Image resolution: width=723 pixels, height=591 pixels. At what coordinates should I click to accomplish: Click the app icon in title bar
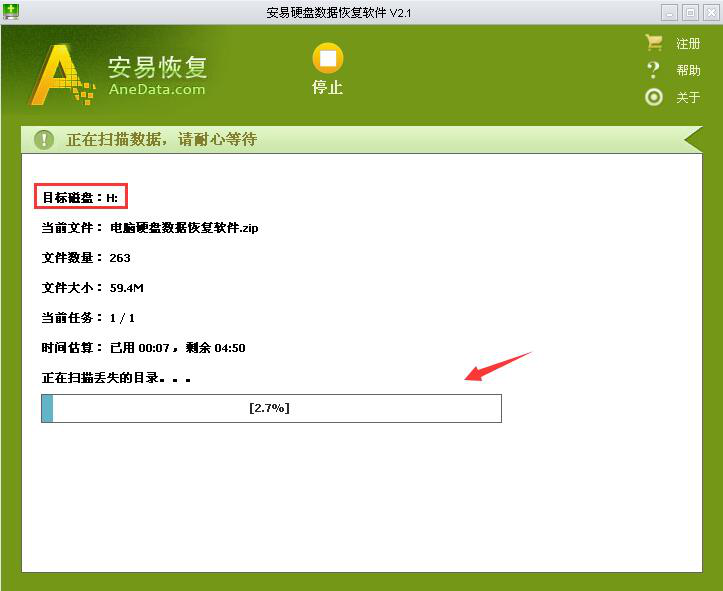(11, 12)
